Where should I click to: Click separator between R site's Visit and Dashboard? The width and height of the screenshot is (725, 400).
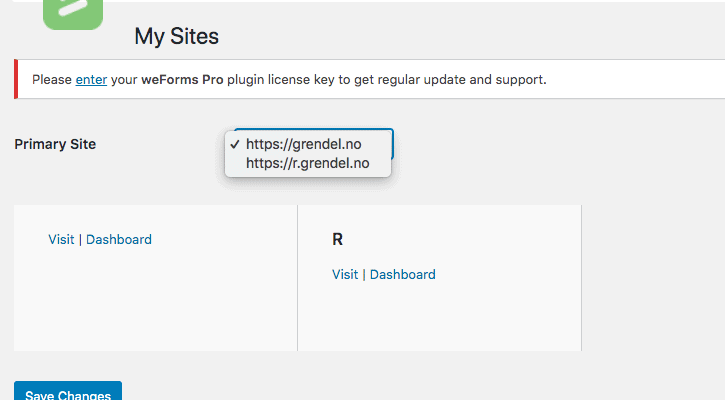point(364,274)
